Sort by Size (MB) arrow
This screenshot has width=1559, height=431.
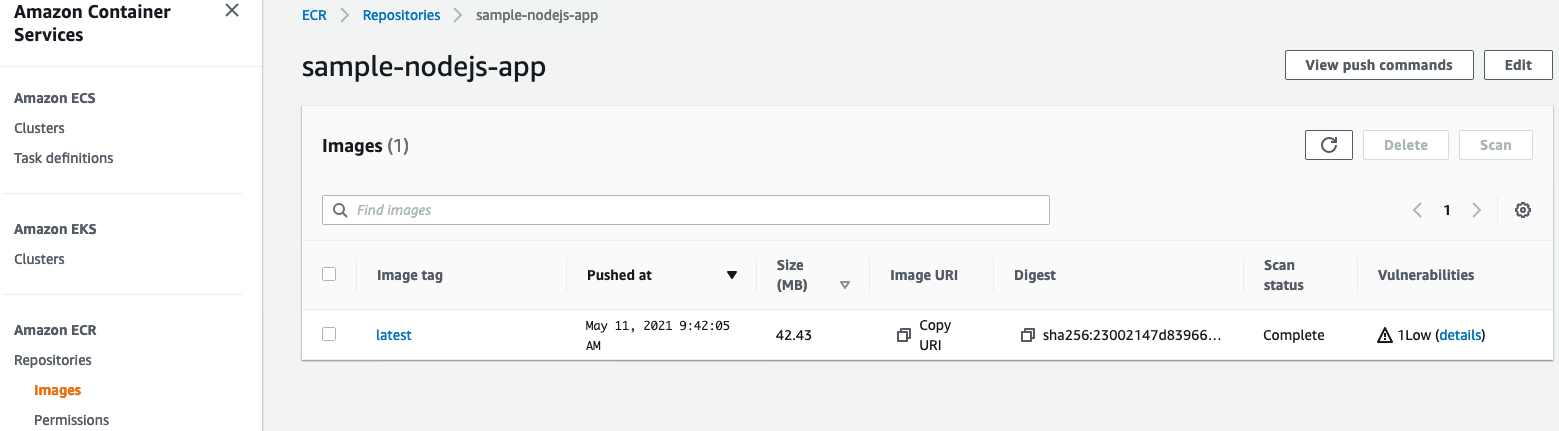tap(845, 285)
